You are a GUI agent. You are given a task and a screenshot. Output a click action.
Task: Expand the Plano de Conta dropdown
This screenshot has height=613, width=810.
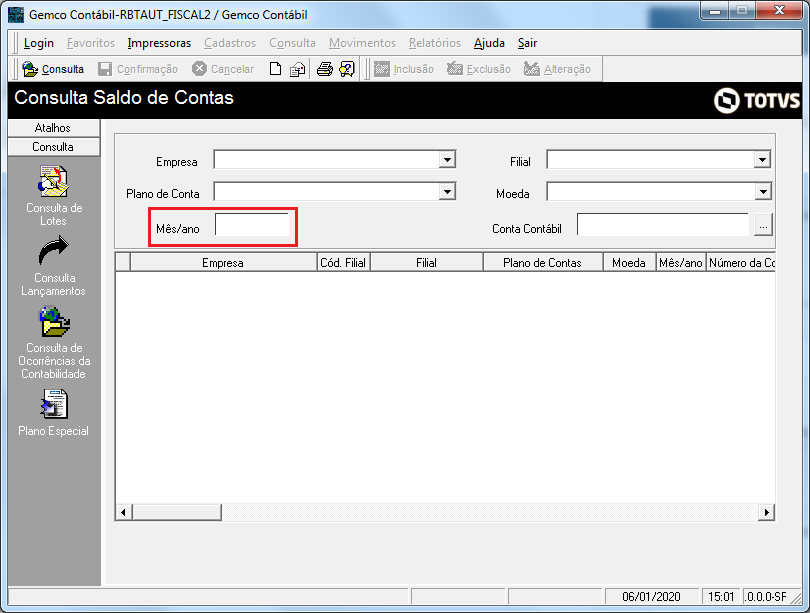pos(447,192)
